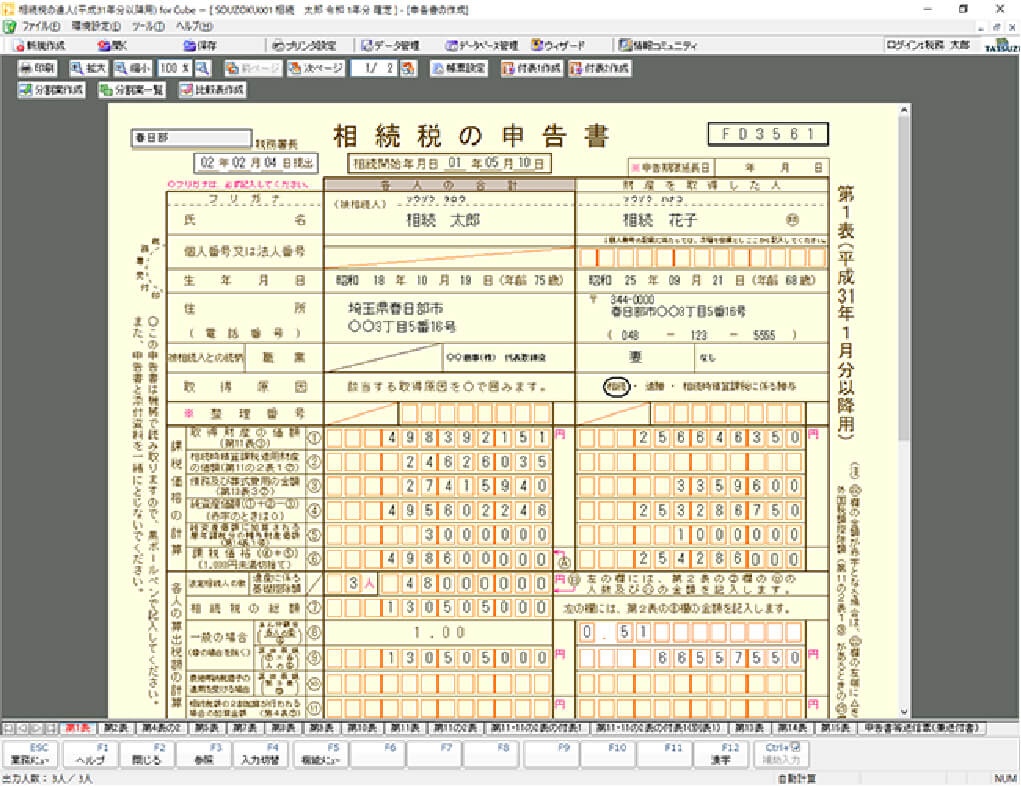Click vertical scrollbar up arrow
Viewport: 1021px width, 786px height.
904,110
